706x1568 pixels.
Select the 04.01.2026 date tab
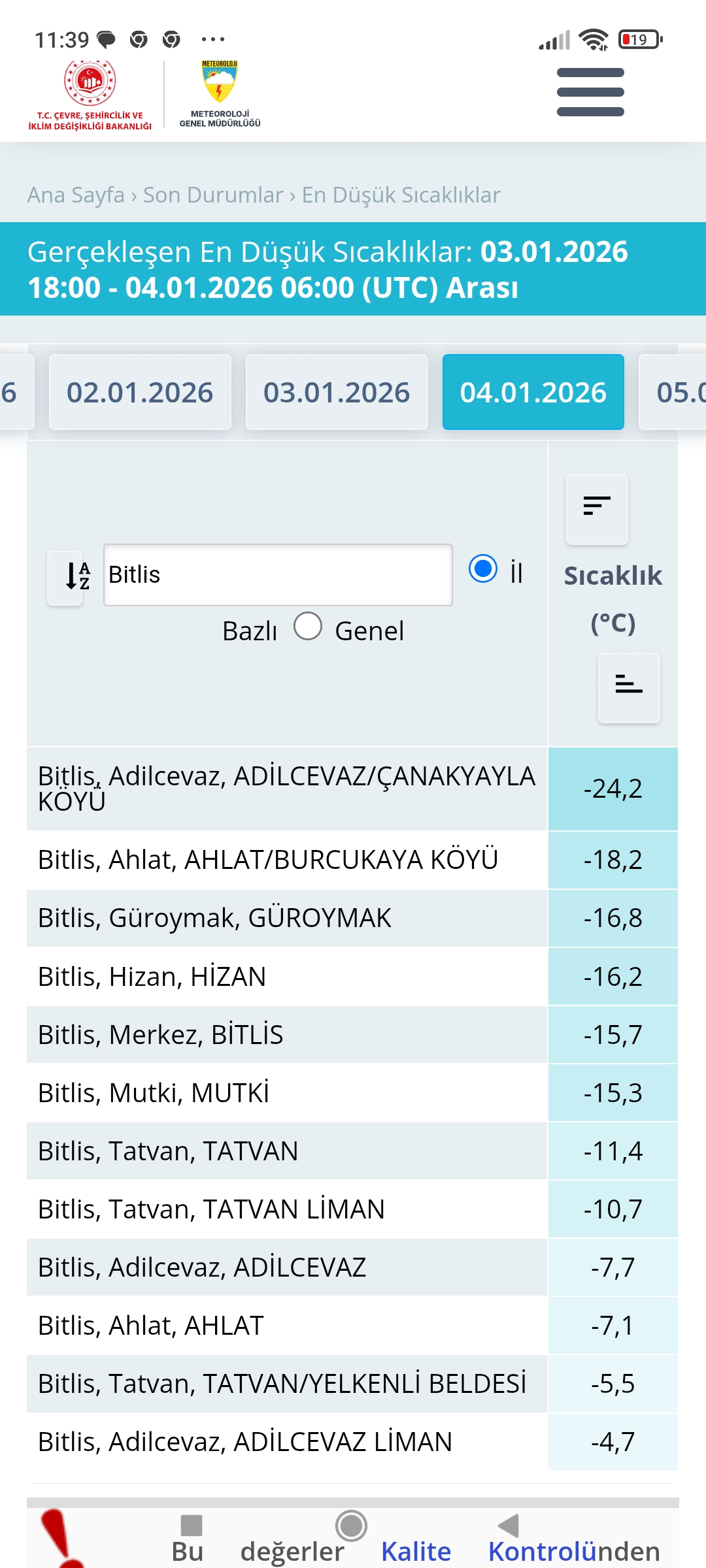tap(533, 392)
